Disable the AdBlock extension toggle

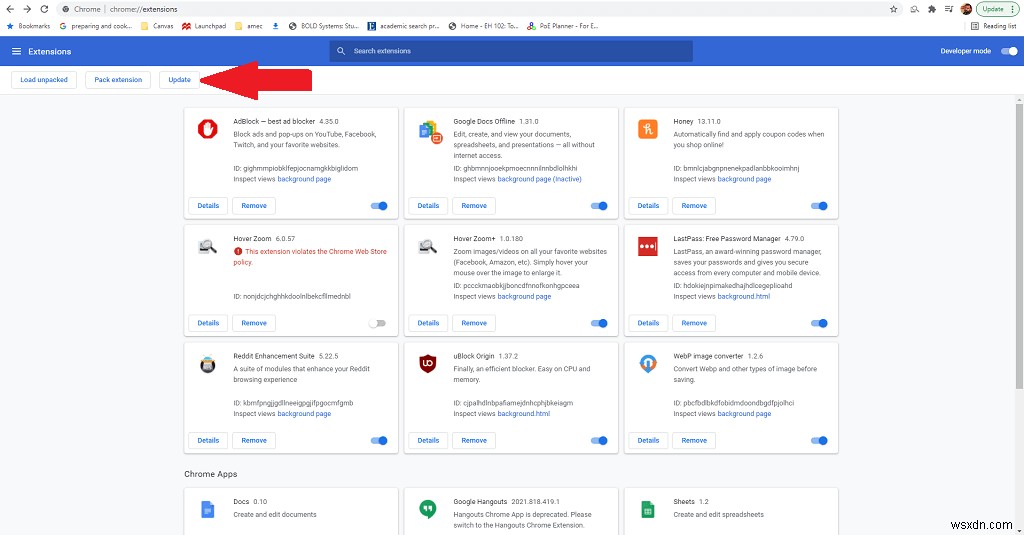[x=379, y=206]
